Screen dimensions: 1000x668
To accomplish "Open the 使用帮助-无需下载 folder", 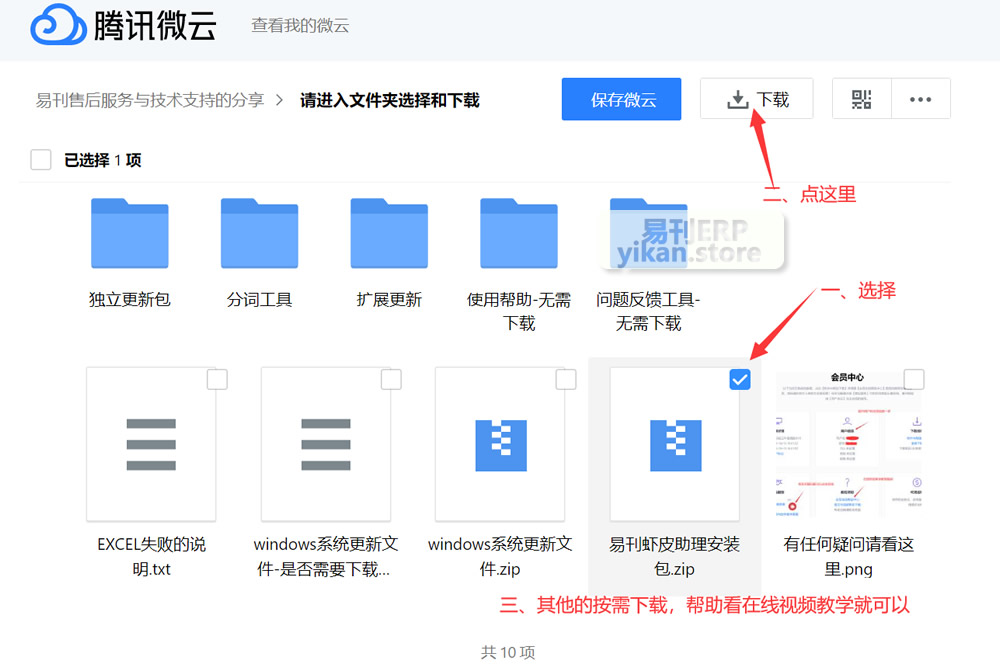I will (518, 234).
